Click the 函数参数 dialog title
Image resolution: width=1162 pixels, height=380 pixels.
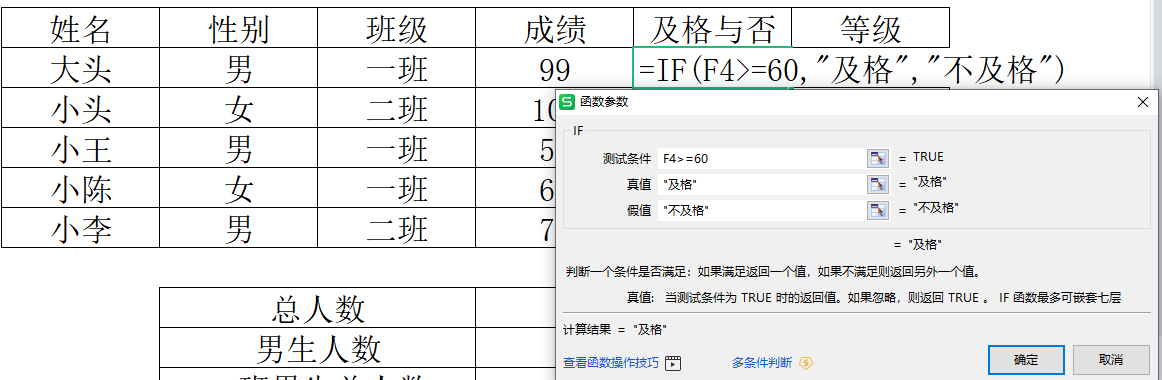(604, 102)
